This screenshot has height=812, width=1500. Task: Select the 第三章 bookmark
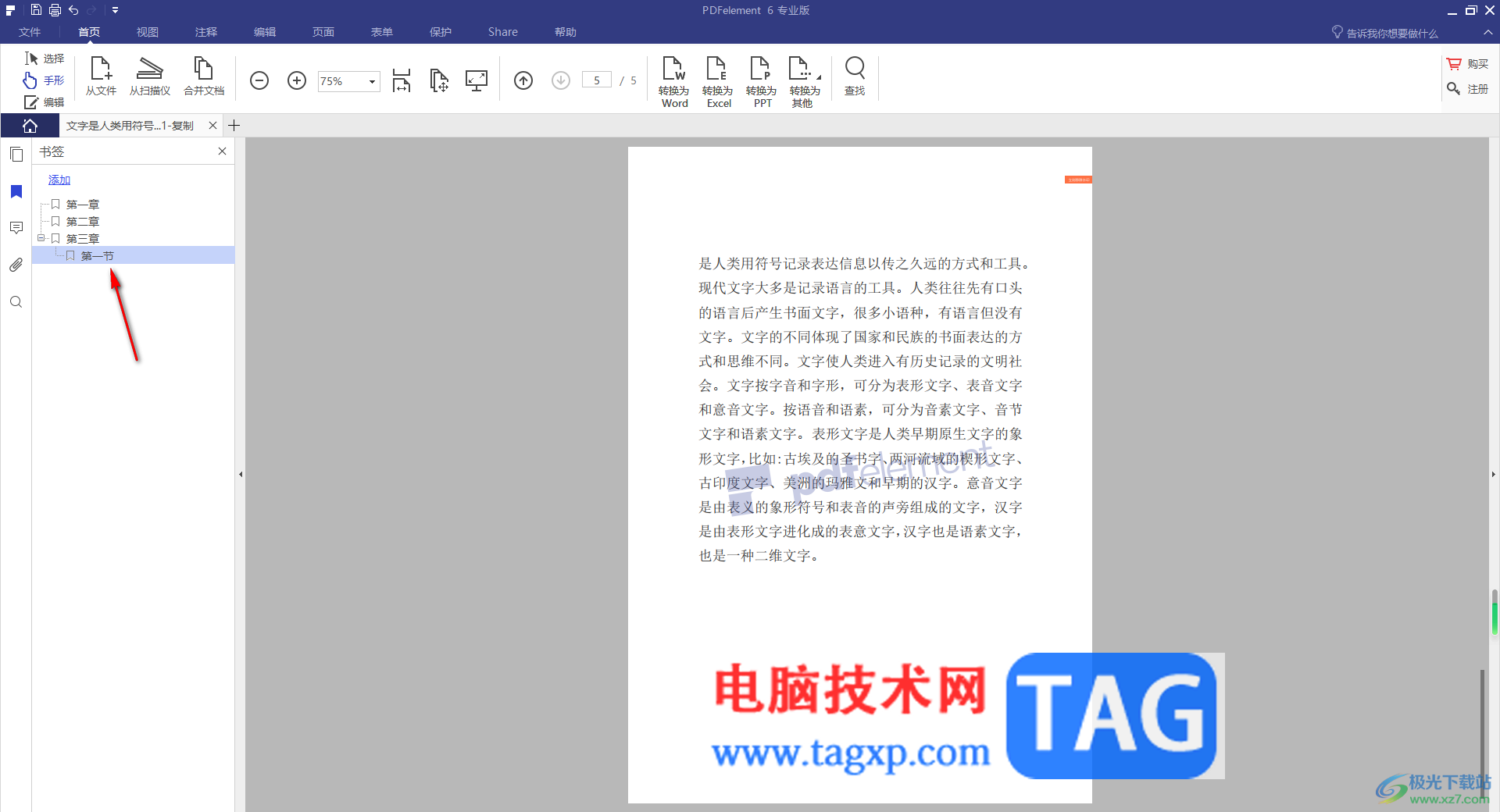click(83, 239)
